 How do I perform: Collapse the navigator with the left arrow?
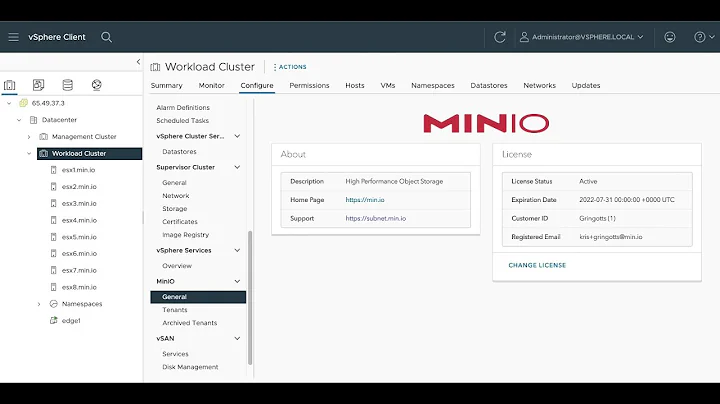(138, 62)
